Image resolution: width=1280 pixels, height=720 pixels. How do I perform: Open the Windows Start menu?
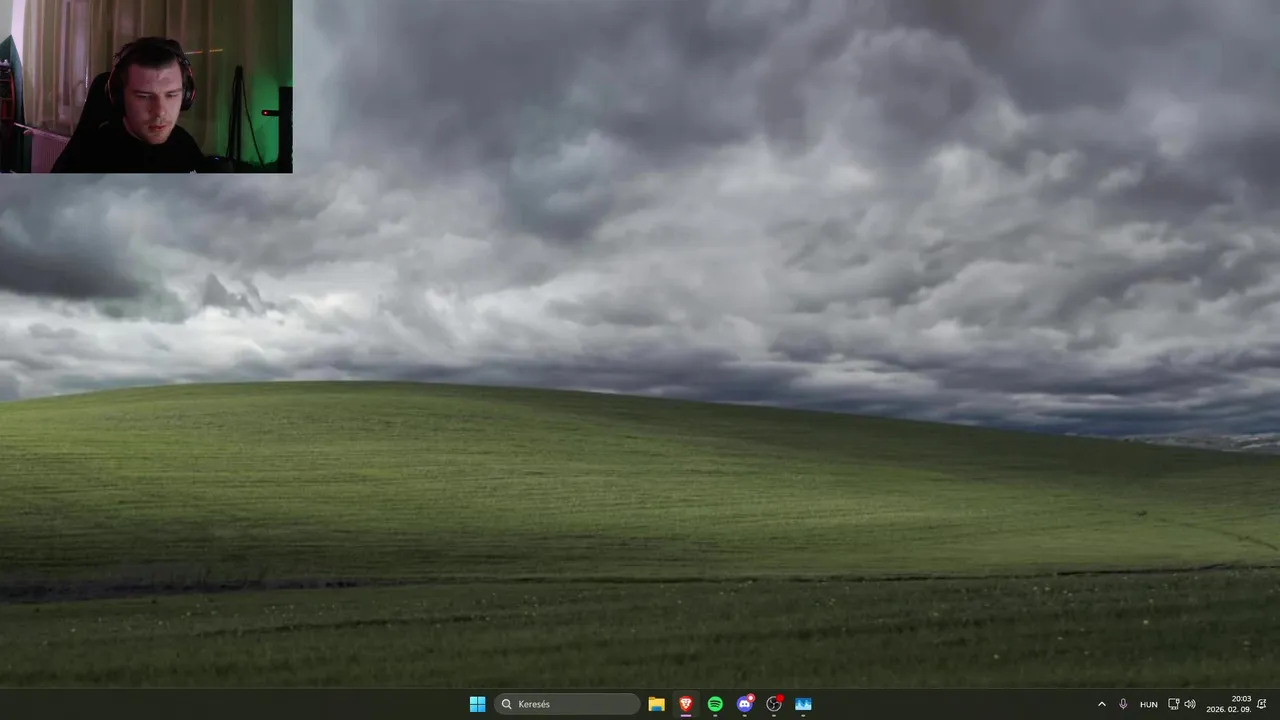[x=477, y=704]
